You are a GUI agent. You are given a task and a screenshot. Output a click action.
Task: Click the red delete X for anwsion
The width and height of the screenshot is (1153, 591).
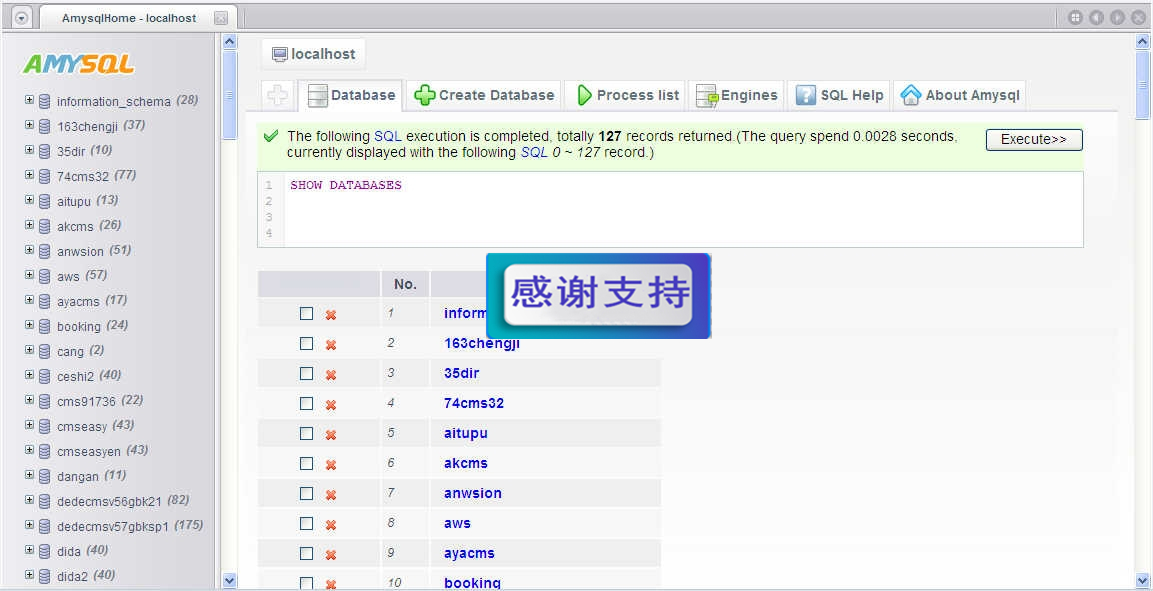(331, 495)
